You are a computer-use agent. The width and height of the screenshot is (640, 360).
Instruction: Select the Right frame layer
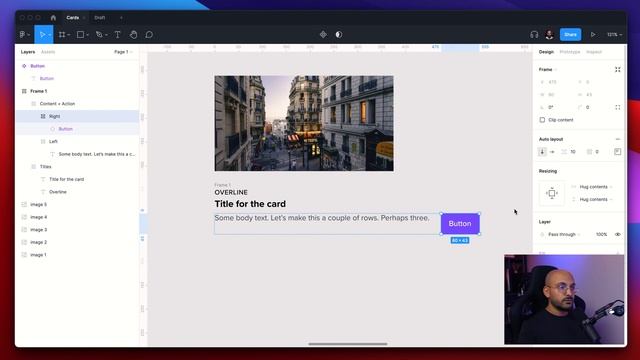[77, 116]
